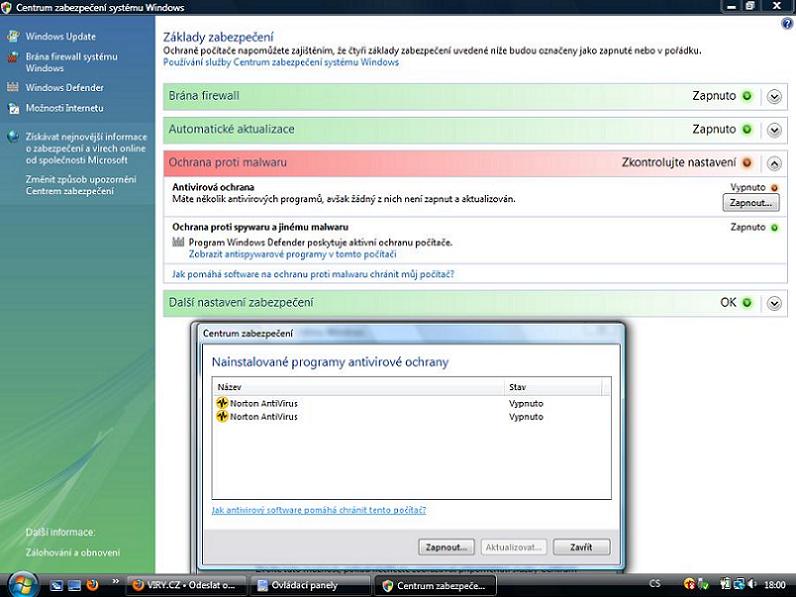Collapse the Ochrana proti malwaru section

[x=774, y=163]
